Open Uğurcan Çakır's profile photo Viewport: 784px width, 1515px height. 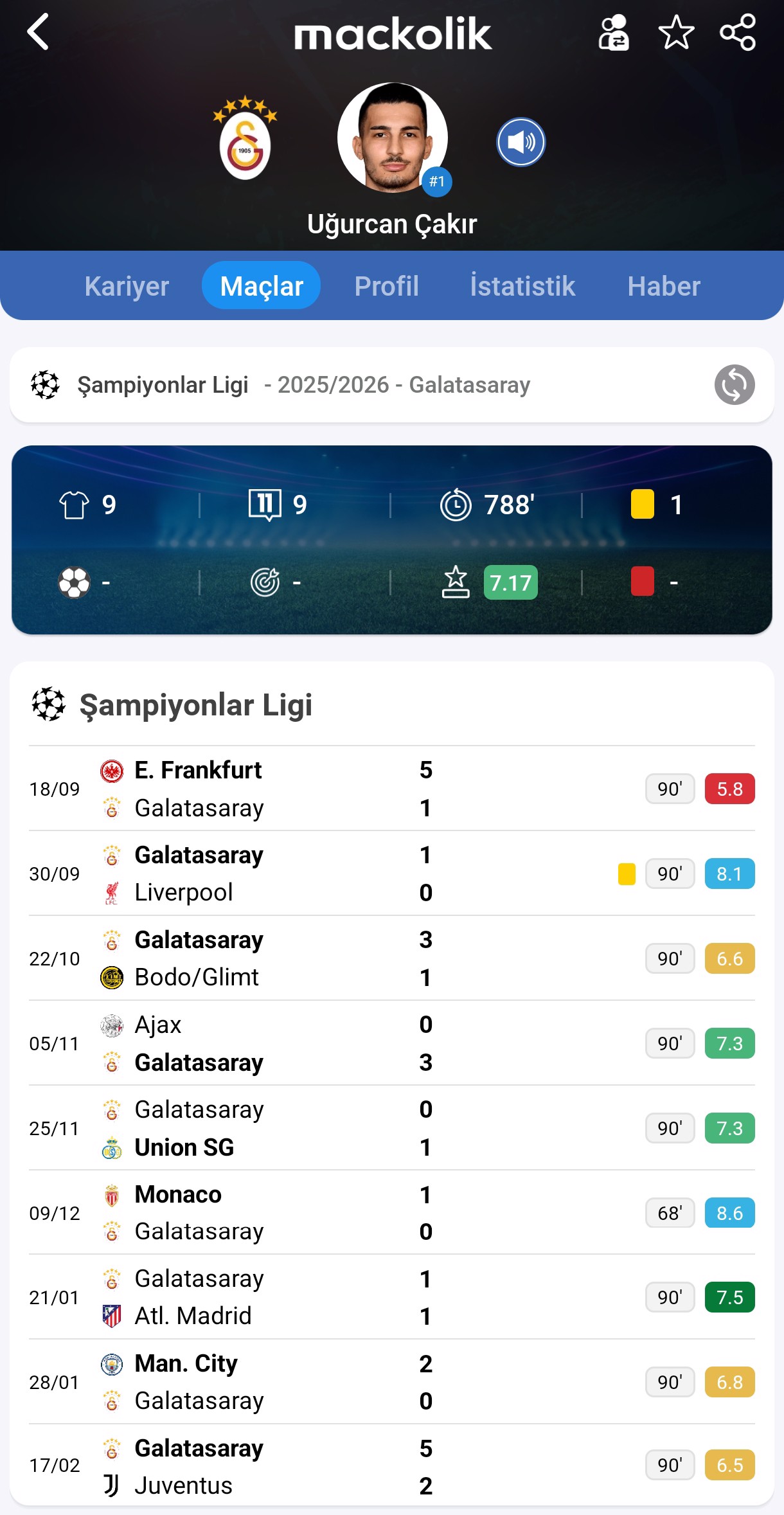392,138
